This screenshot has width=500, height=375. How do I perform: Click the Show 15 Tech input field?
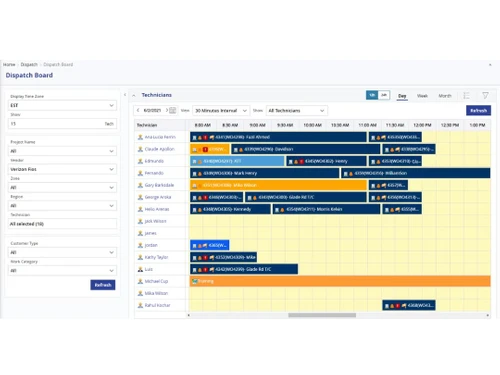click(62, 124)
